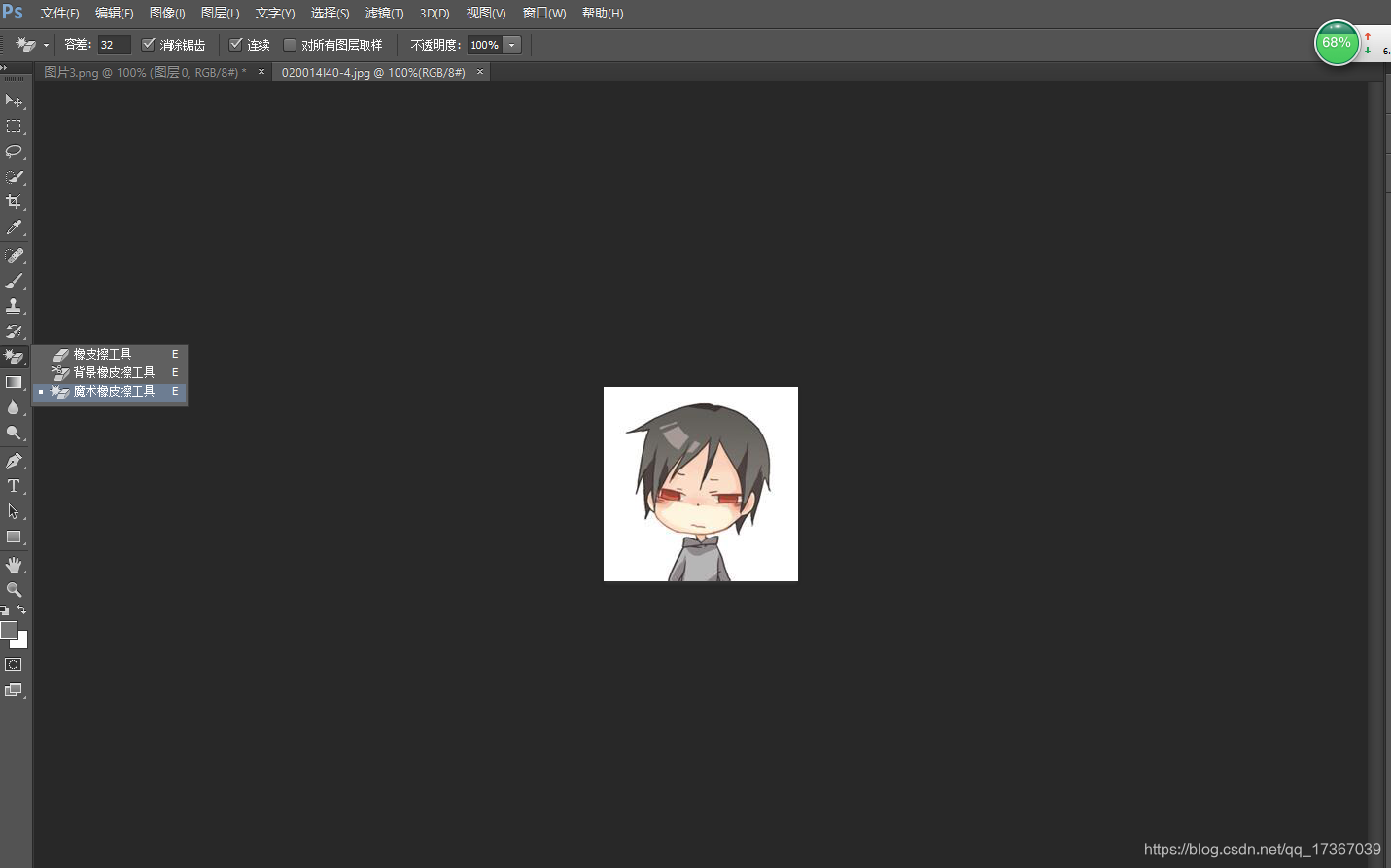Image resolution: width=1391 pixels, height=868 pixels.
Task: Open the 不透明度 dropdown
Action: [x=510, y=44]
